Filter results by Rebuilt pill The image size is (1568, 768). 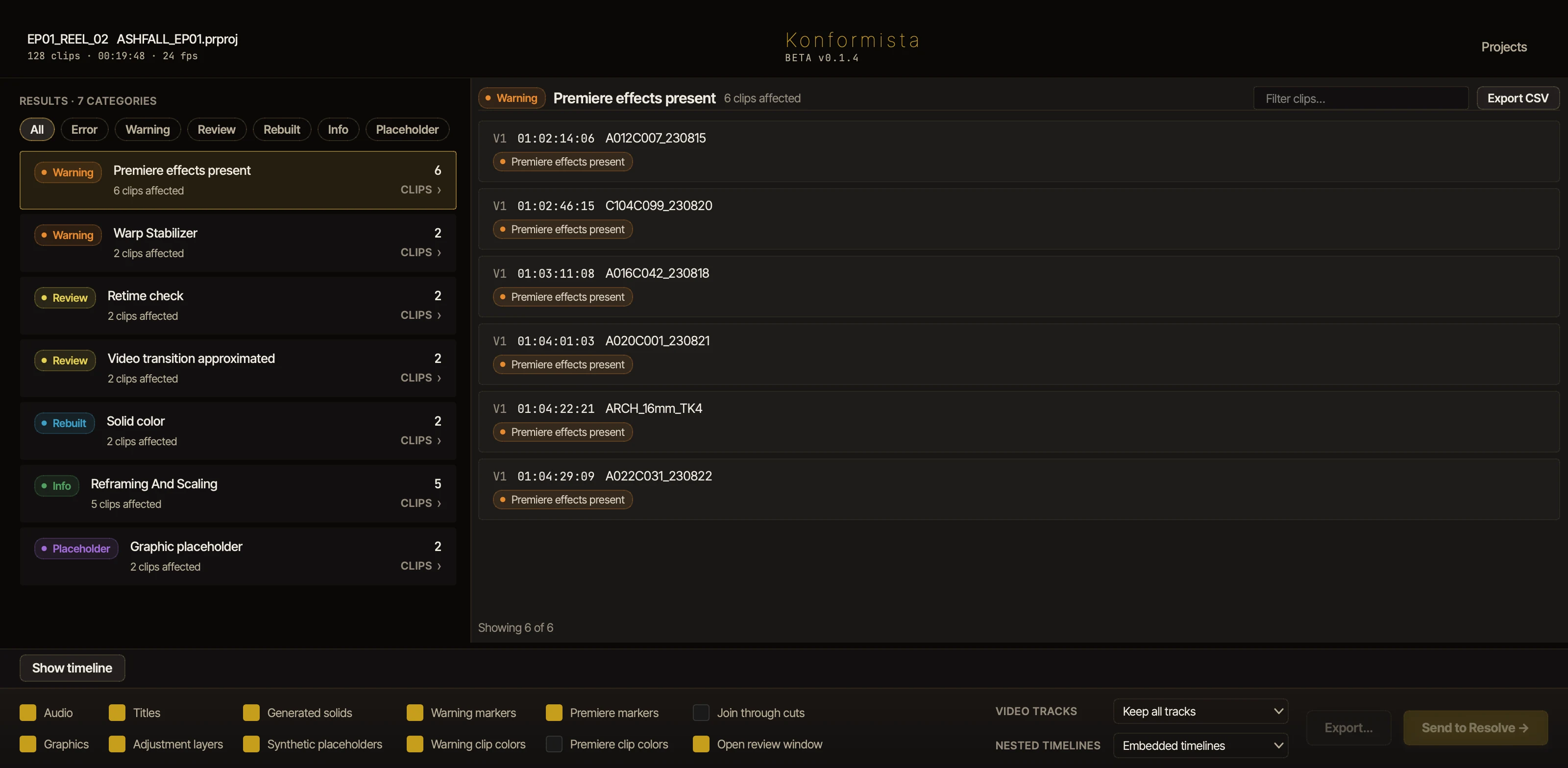[282, 130]
